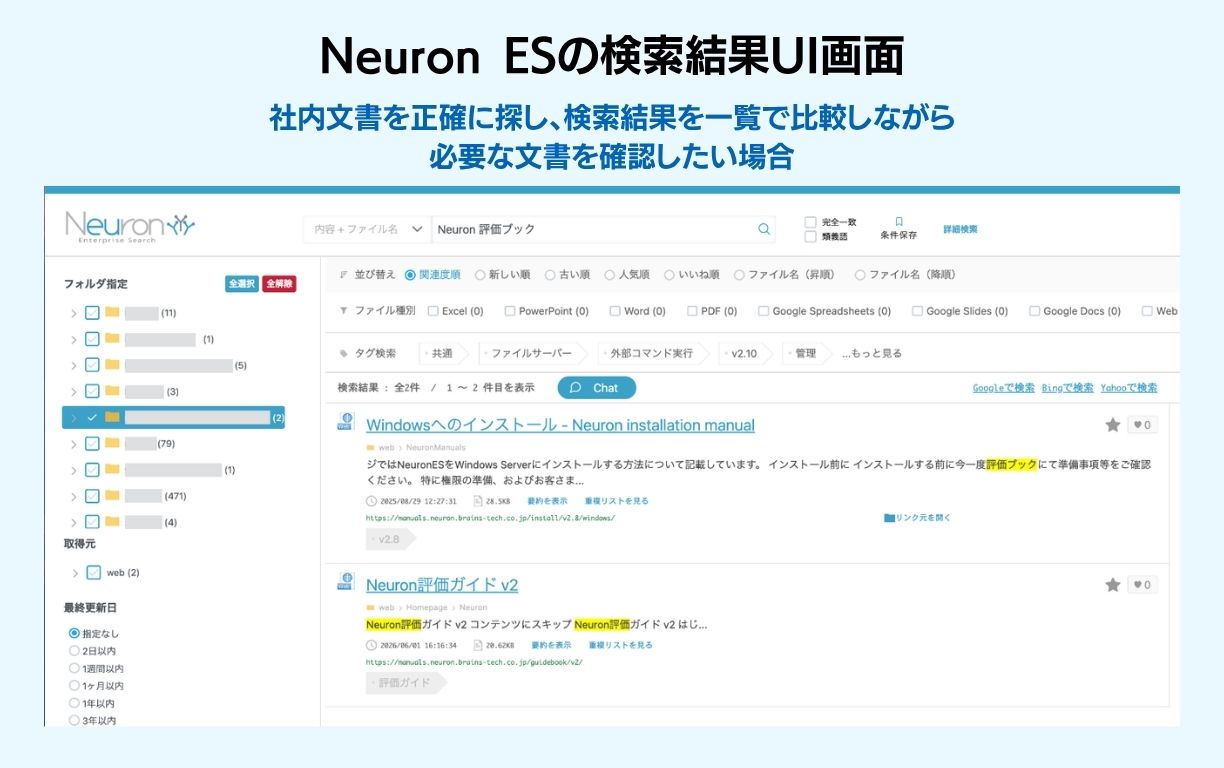The width and height of the screenshot is (1224, 768).
Task: Click the 全選択 button
Action: tap(242, 284)
